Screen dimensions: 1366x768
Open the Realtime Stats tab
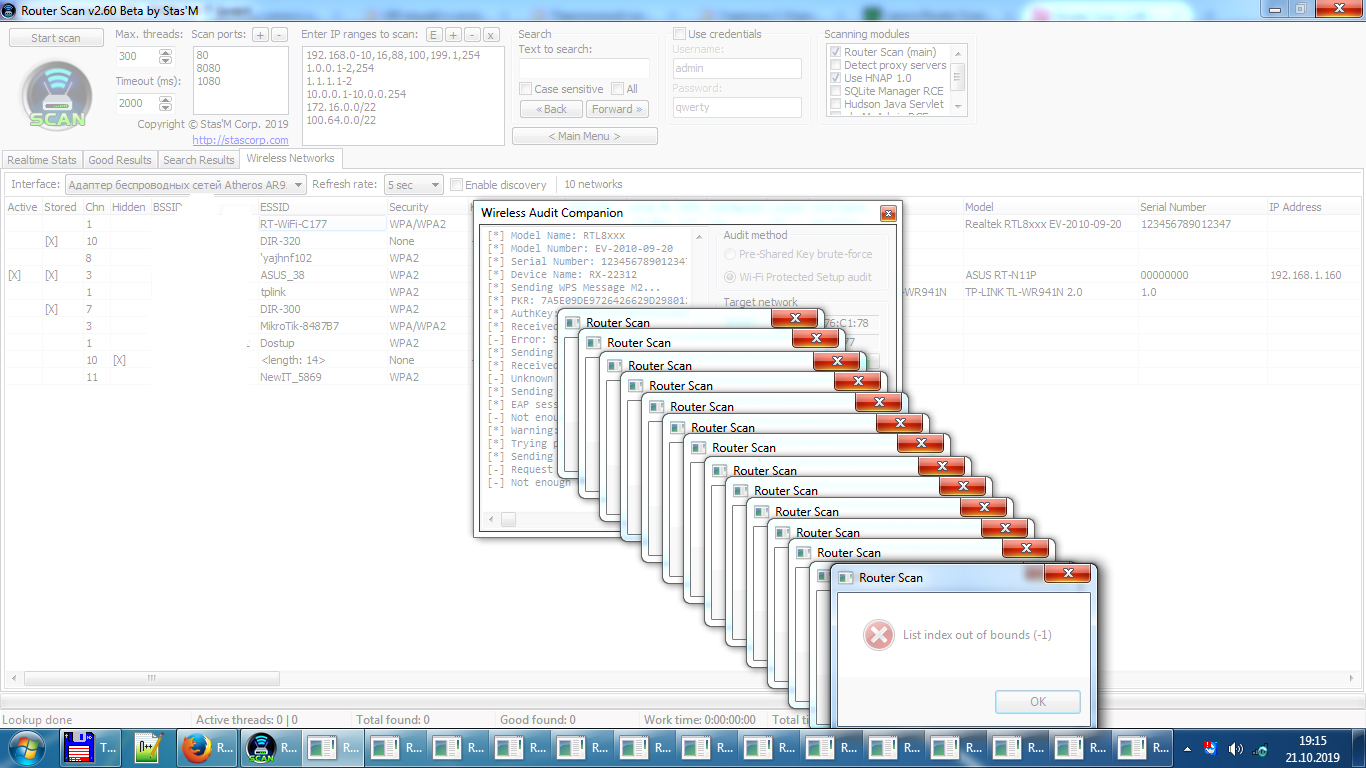[42, 160]
